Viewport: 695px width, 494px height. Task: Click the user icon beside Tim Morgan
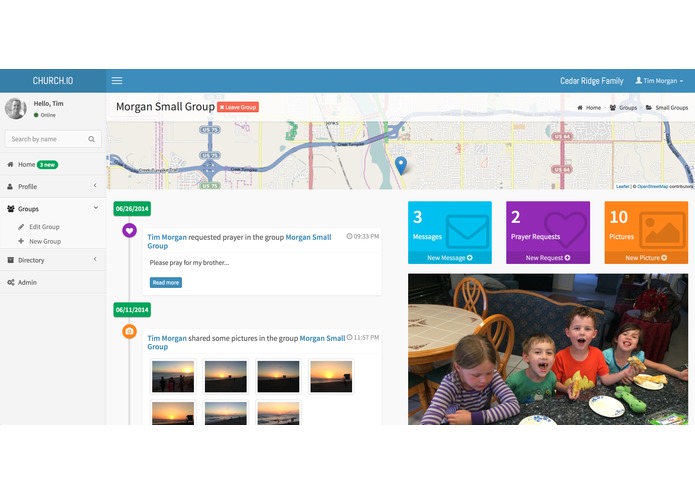point(639,81)
